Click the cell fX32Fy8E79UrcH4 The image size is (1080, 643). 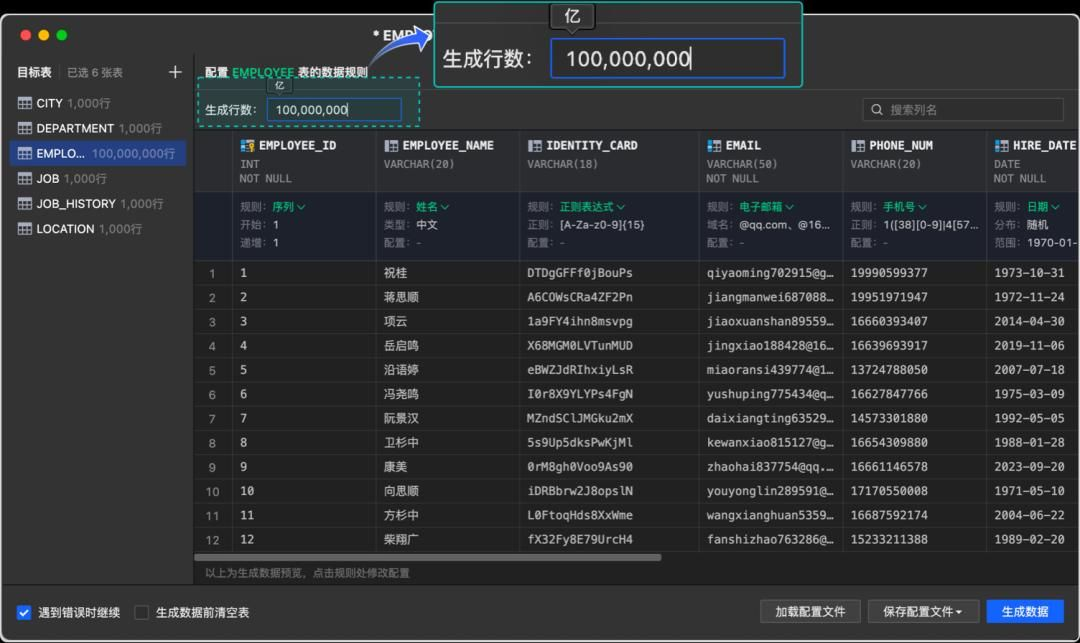(580, 539)
